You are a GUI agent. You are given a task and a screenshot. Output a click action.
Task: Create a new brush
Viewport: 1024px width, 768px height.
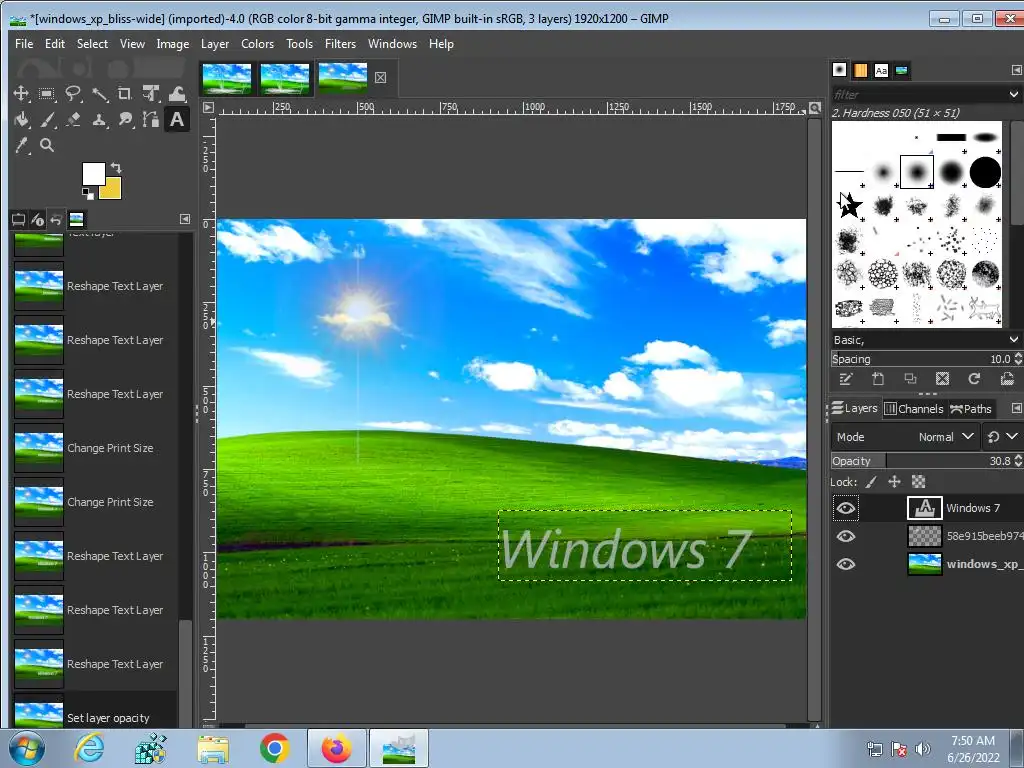pos(878,379)
